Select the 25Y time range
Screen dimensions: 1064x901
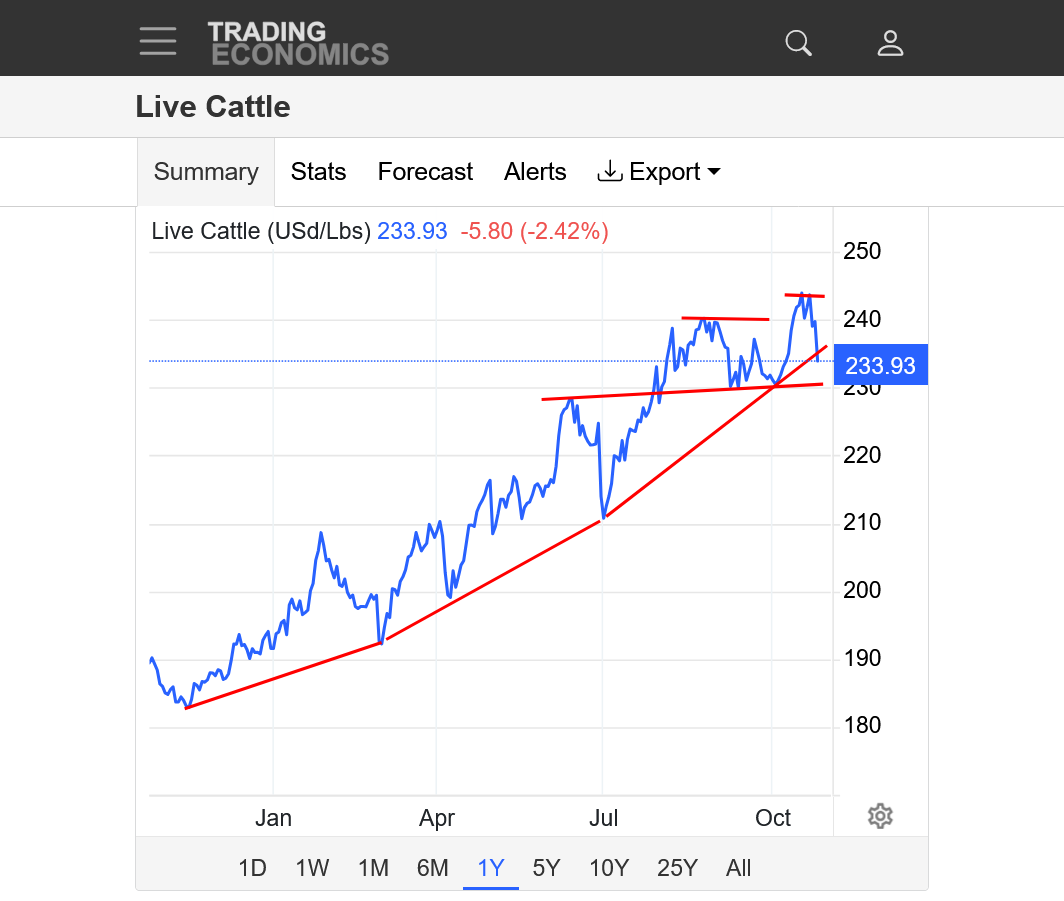[x=677, y=868]
